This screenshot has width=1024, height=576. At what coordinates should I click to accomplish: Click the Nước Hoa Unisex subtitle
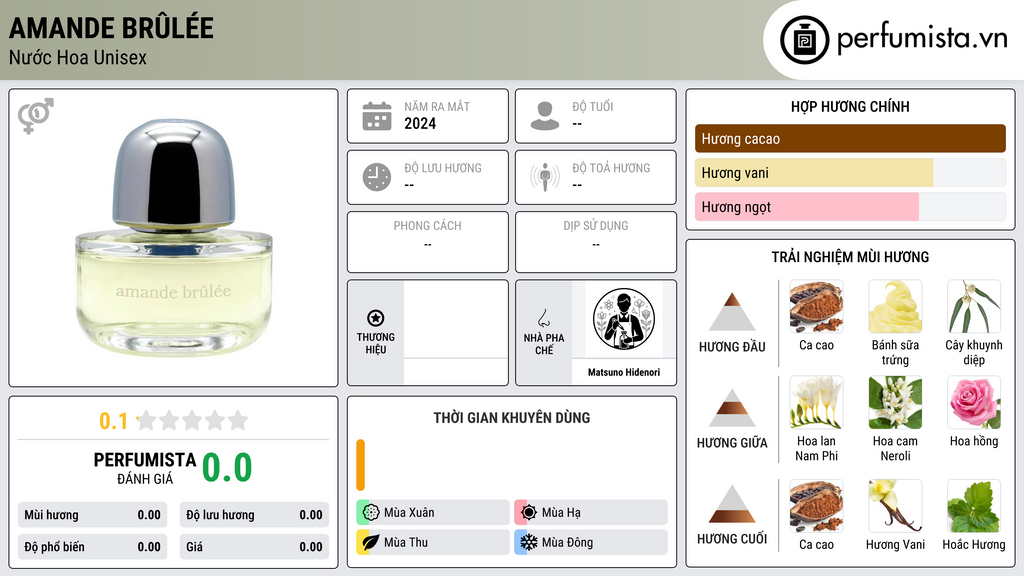coord(78,57)
